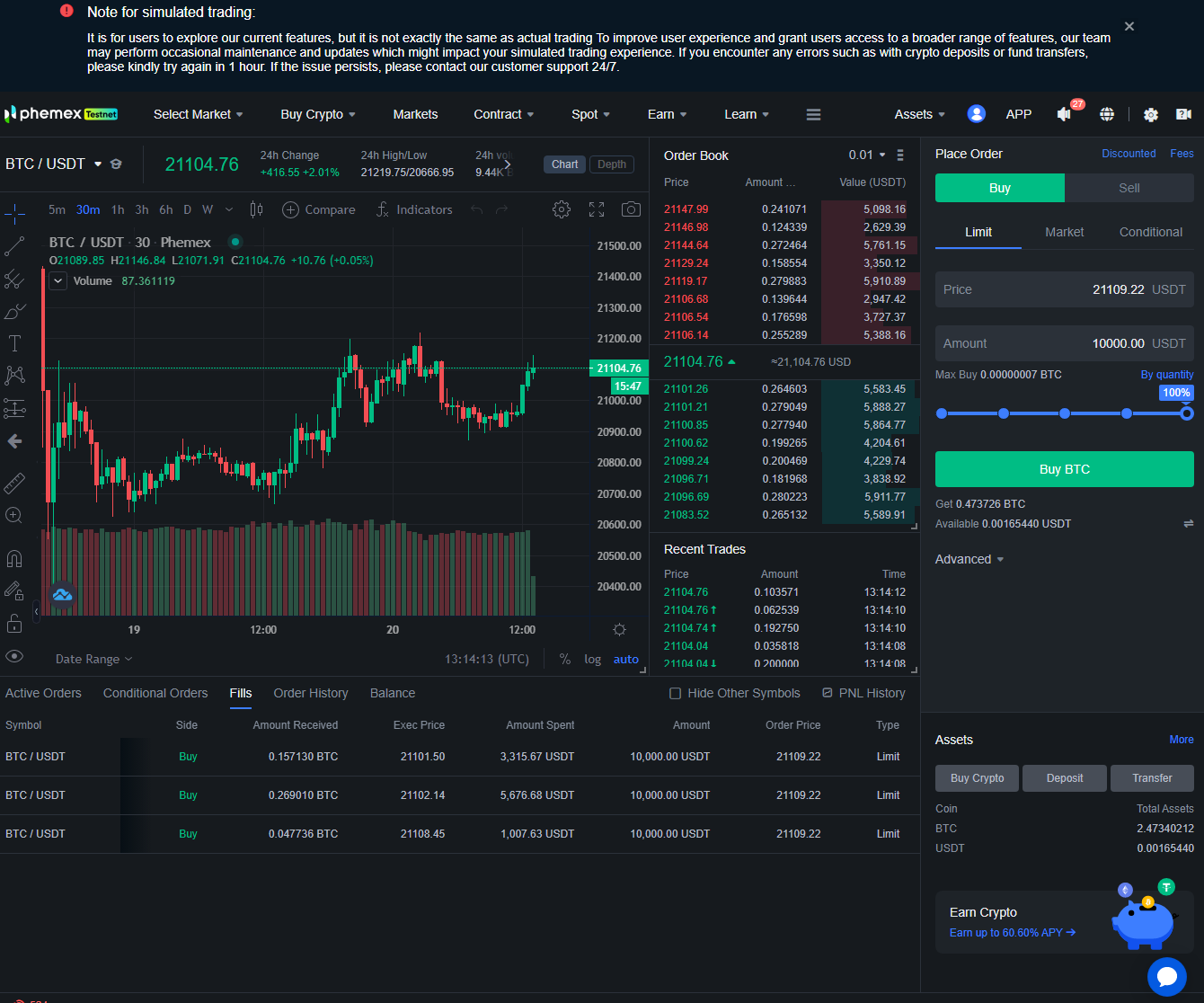Open the BTC / USDT pair selector

point(54,164)
